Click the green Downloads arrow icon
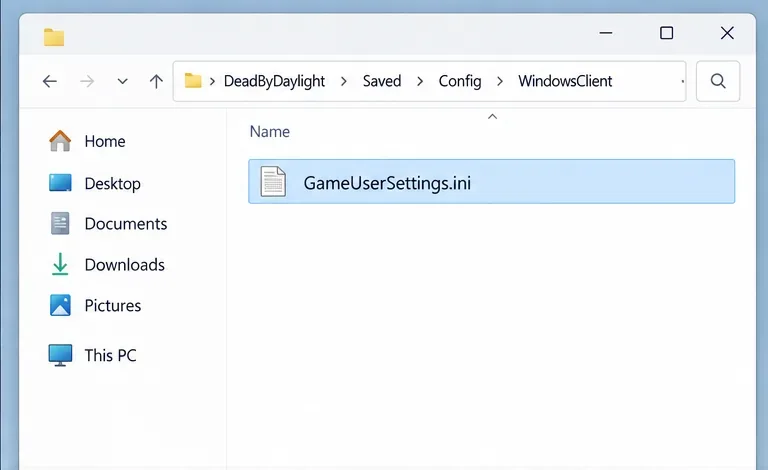768x470 pixels. 60,264
